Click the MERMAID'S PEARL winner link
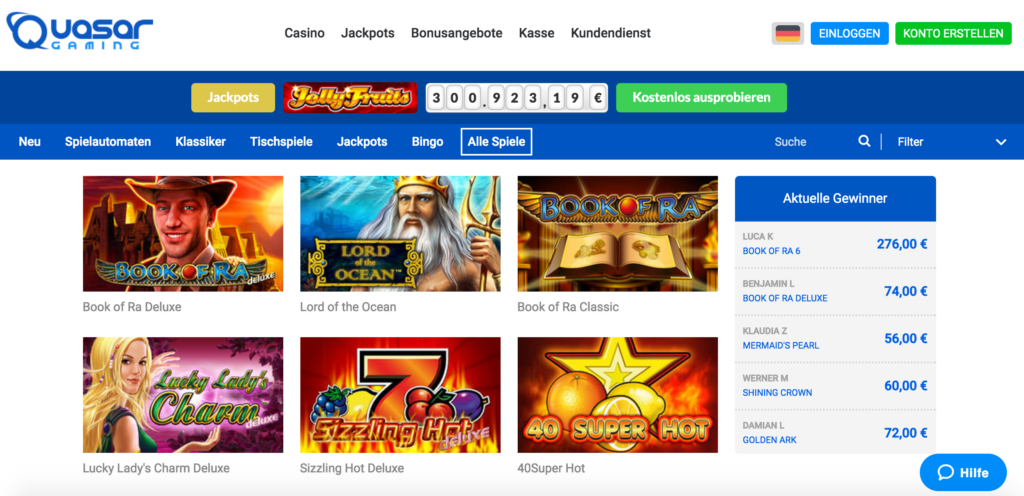 780,345
